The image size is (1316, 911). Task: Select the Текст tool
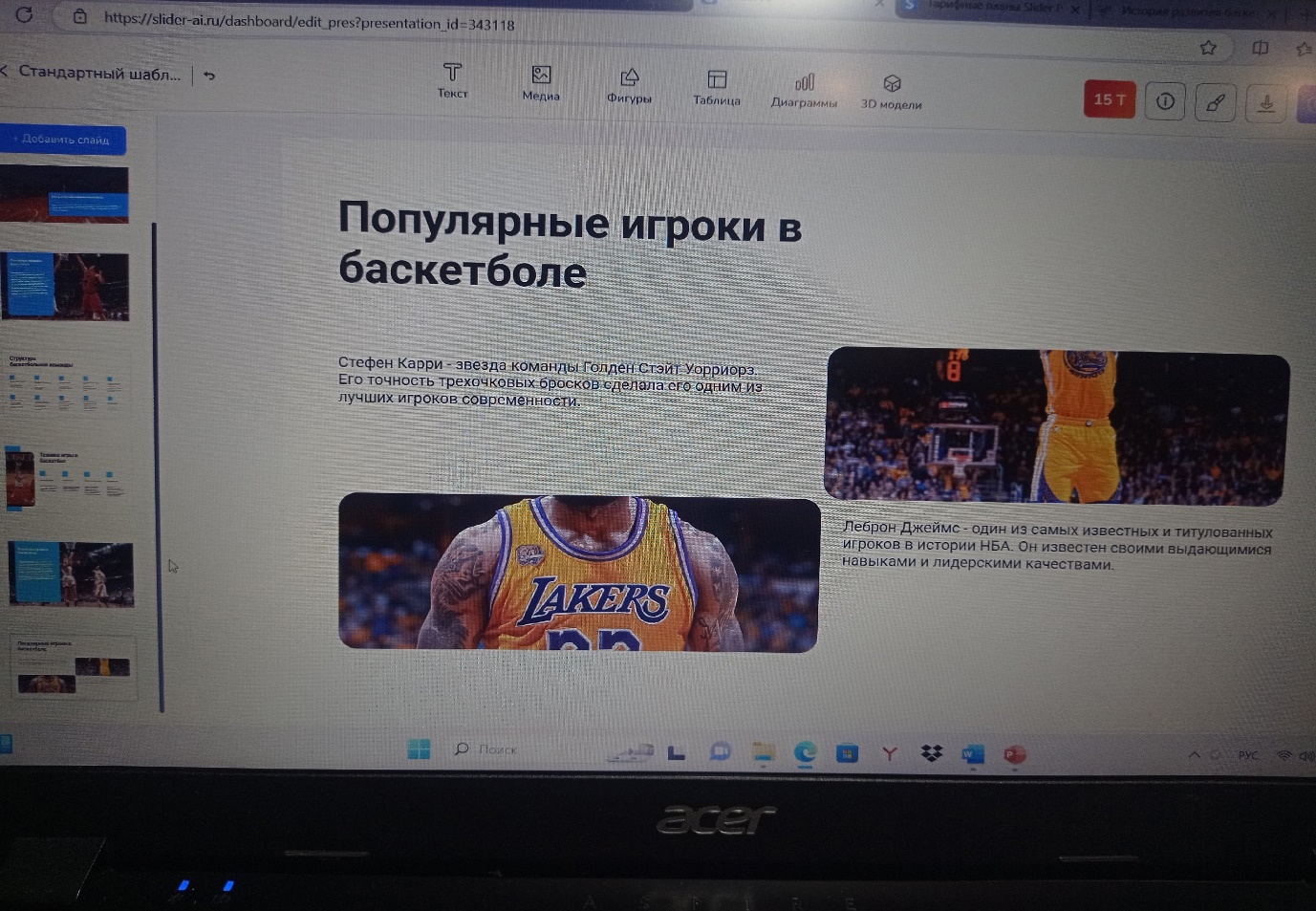coord(452,80)
